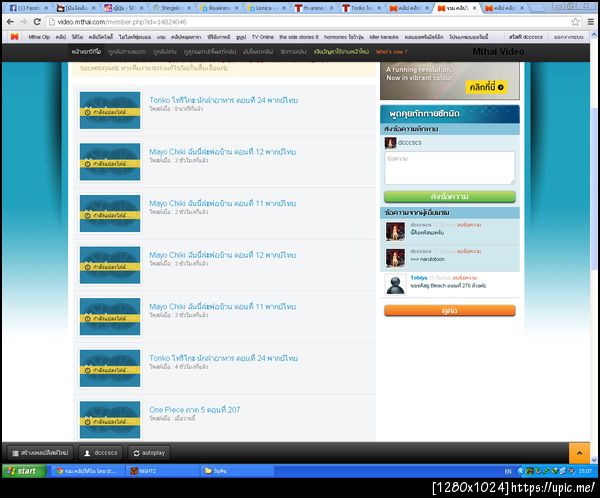This screenshot has height=498, width=600.
Task: Open the TV Online bookmark
Action: (262, 37)
